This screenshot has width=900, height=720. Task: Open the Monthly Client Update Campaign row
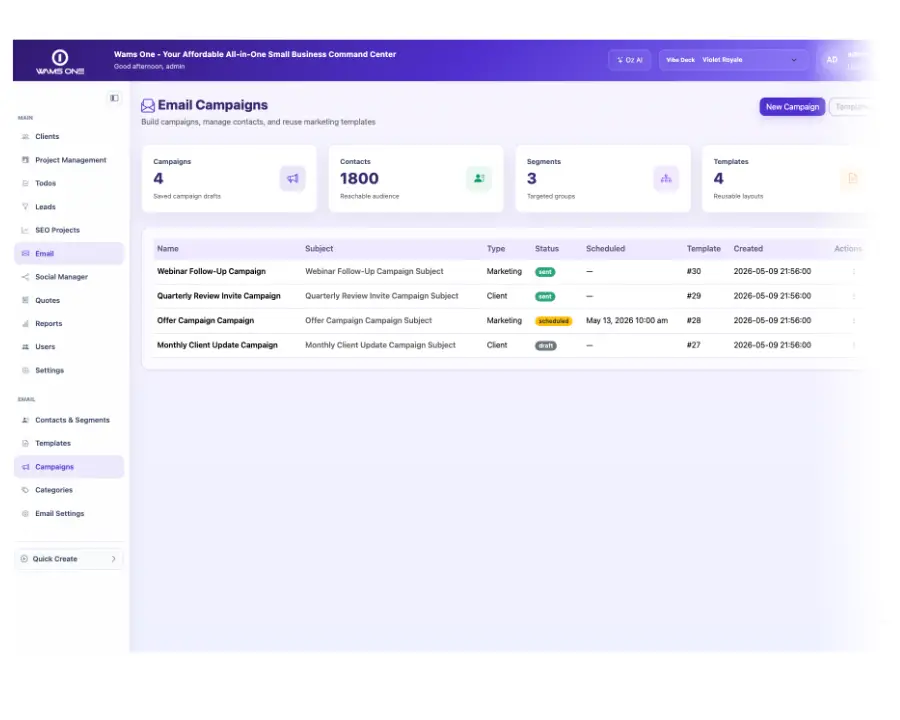point(505,345)
